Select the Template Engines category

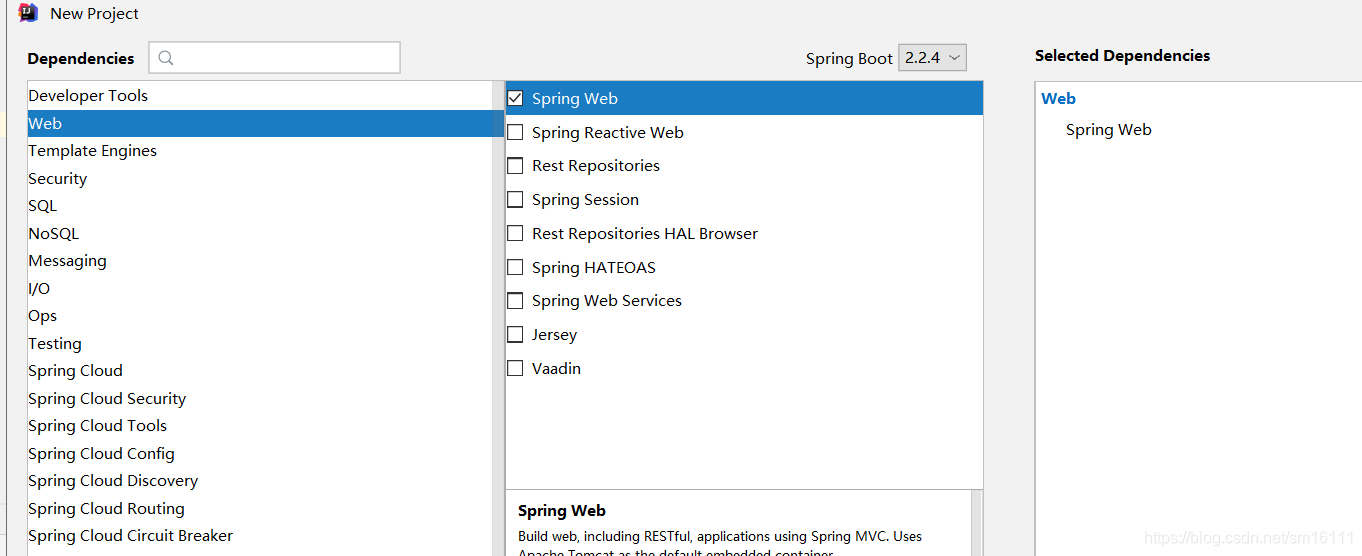pyautogui.click(x=260, y=151)
